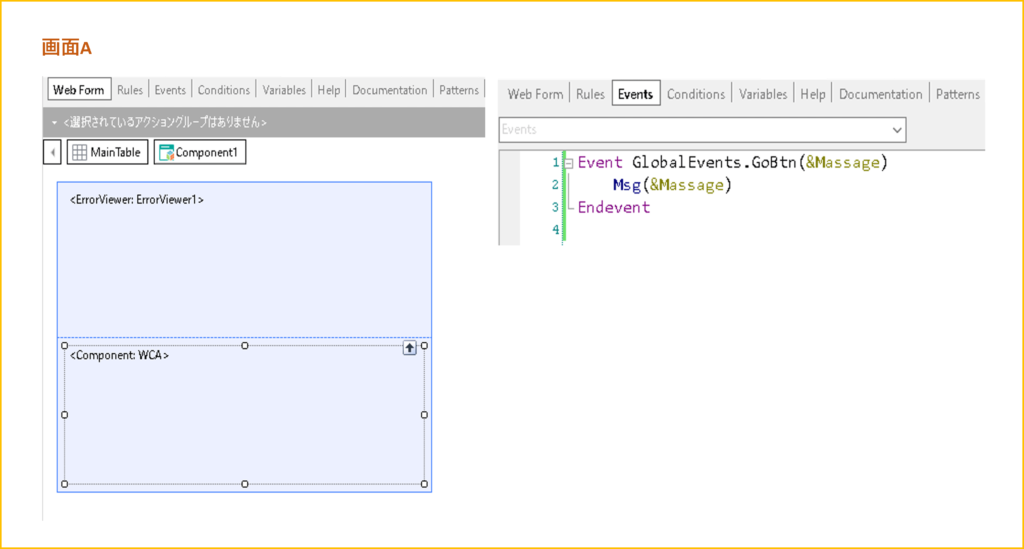Open Variables tab in the code editor

click(x=763, y=94)
